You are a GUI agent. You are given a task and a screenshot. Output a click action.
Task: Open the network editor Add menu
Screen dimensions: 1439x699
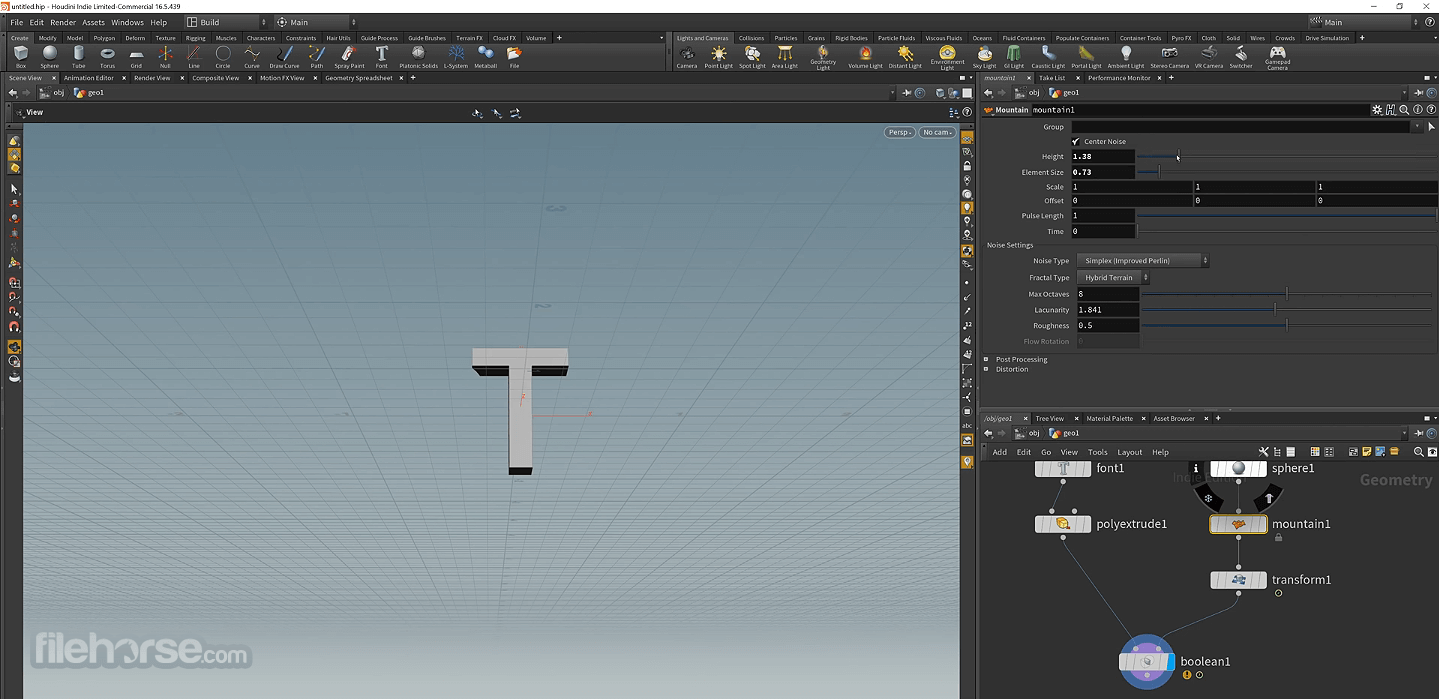coord(999,452)
